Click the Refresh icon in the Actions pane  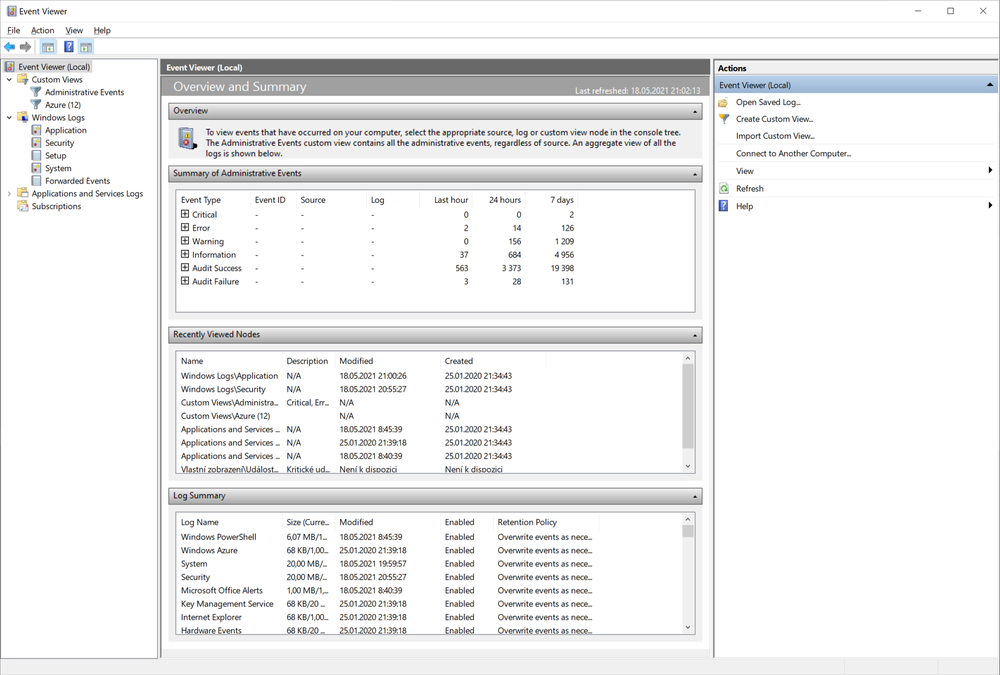pos(723,188)
